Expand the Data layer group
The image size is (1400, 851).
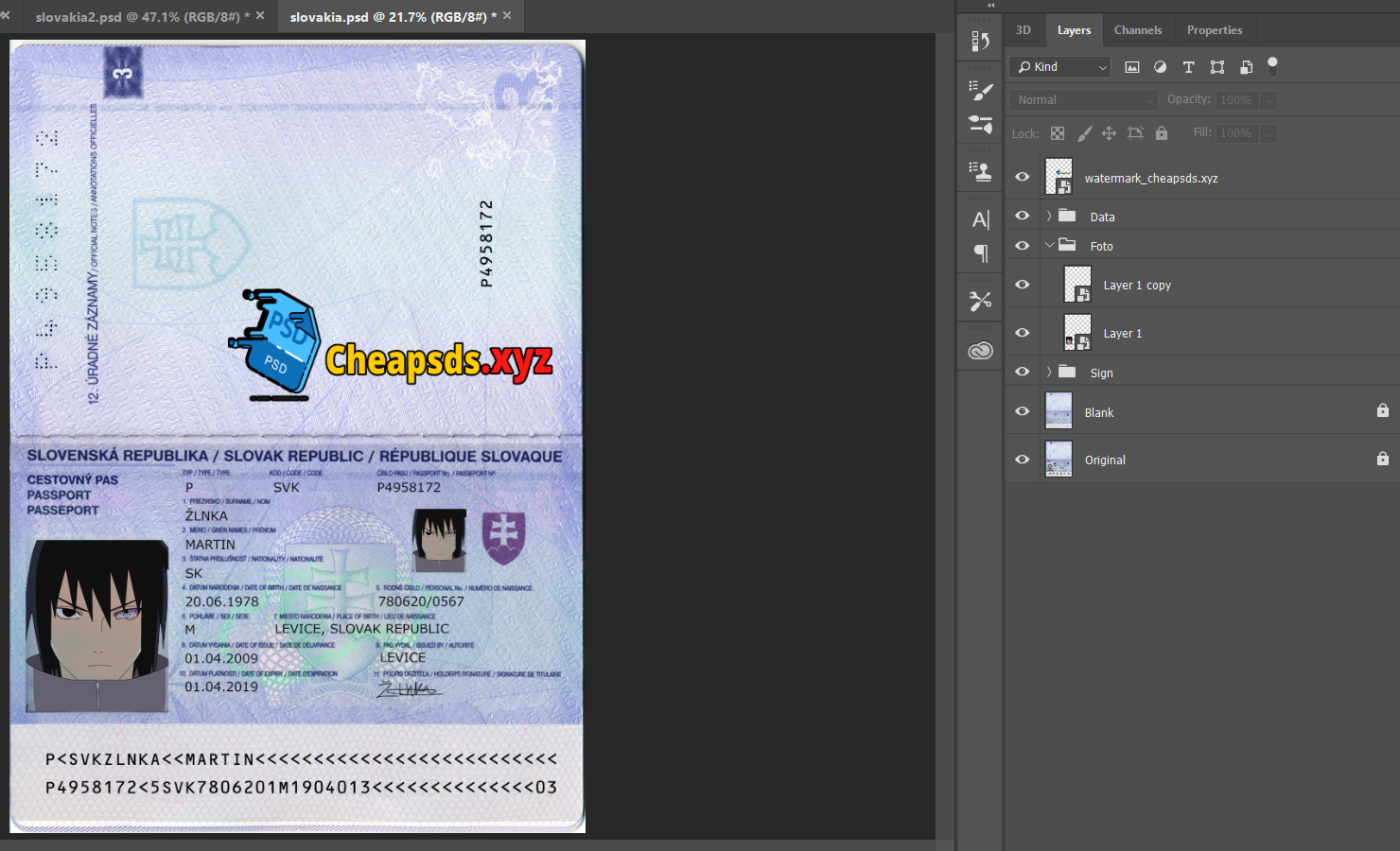[x=1049, y=217]
